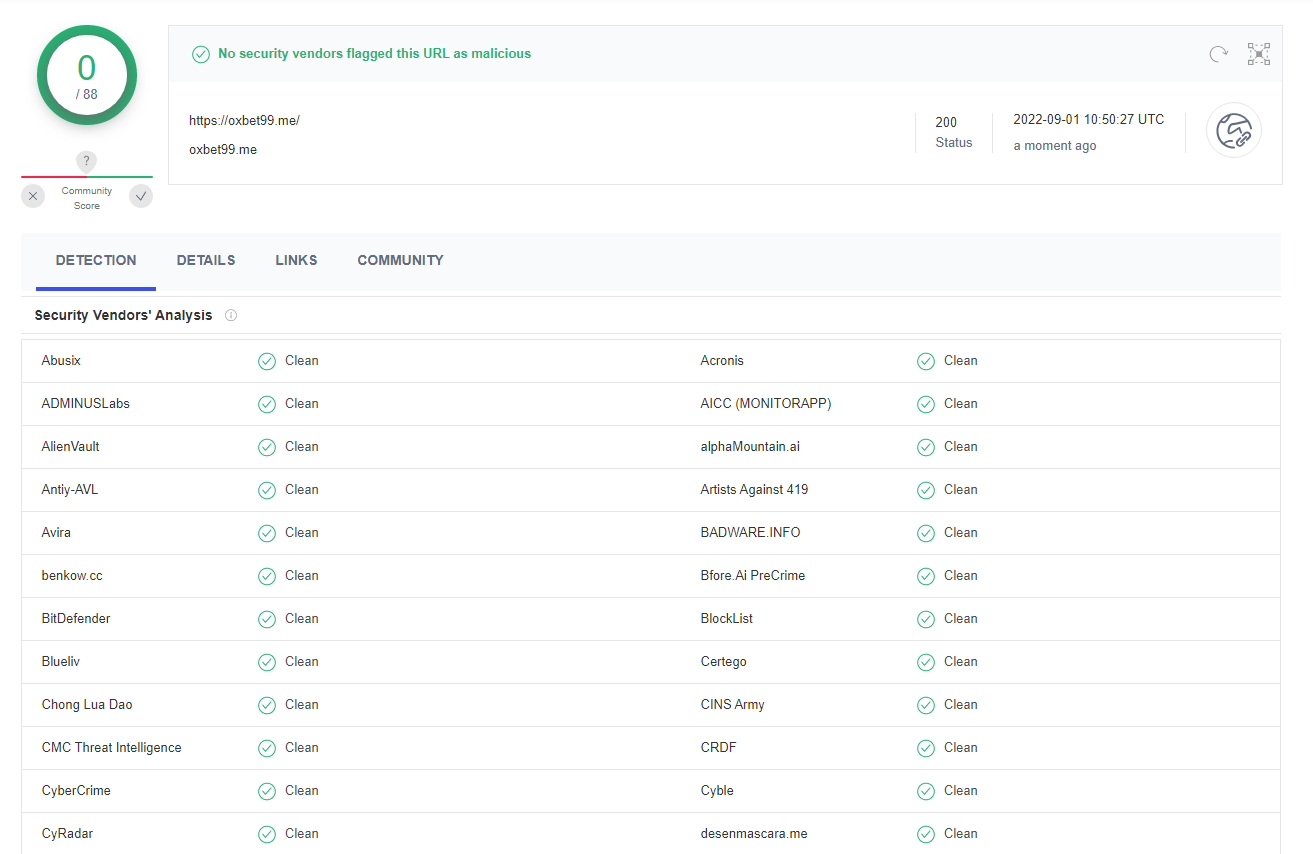Click the 'a moment ago' text
Image resolution: width=1313 pixels, height=854 pixels.
[x=1055, y=146]
